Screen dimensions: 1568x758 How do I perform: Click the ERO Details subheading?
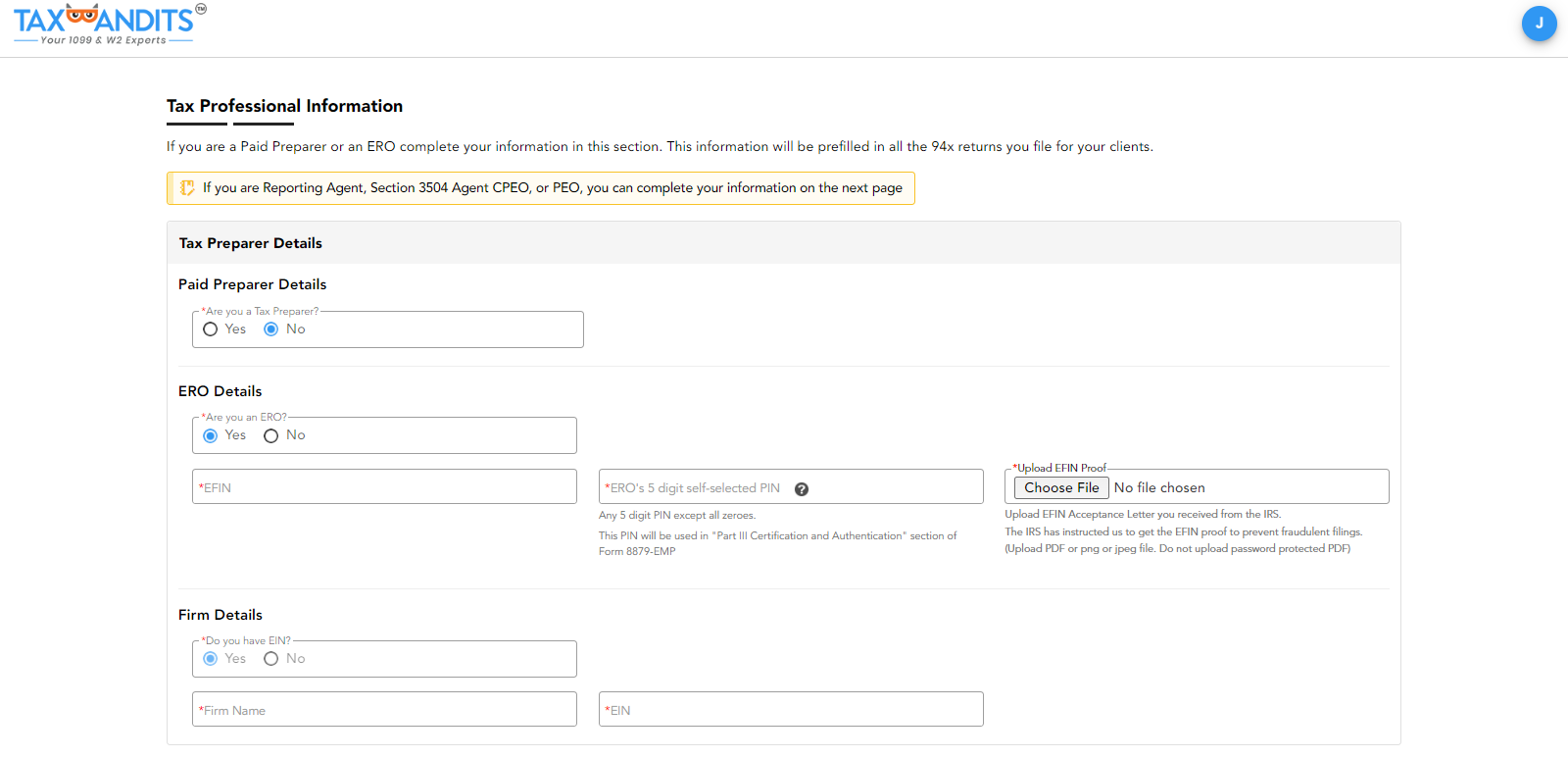(x=220, y=391)
